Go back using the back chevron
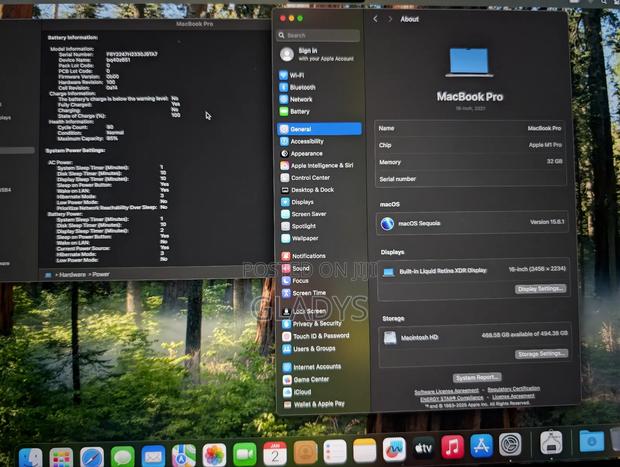 pyautogui.click(x=375, y=19)
